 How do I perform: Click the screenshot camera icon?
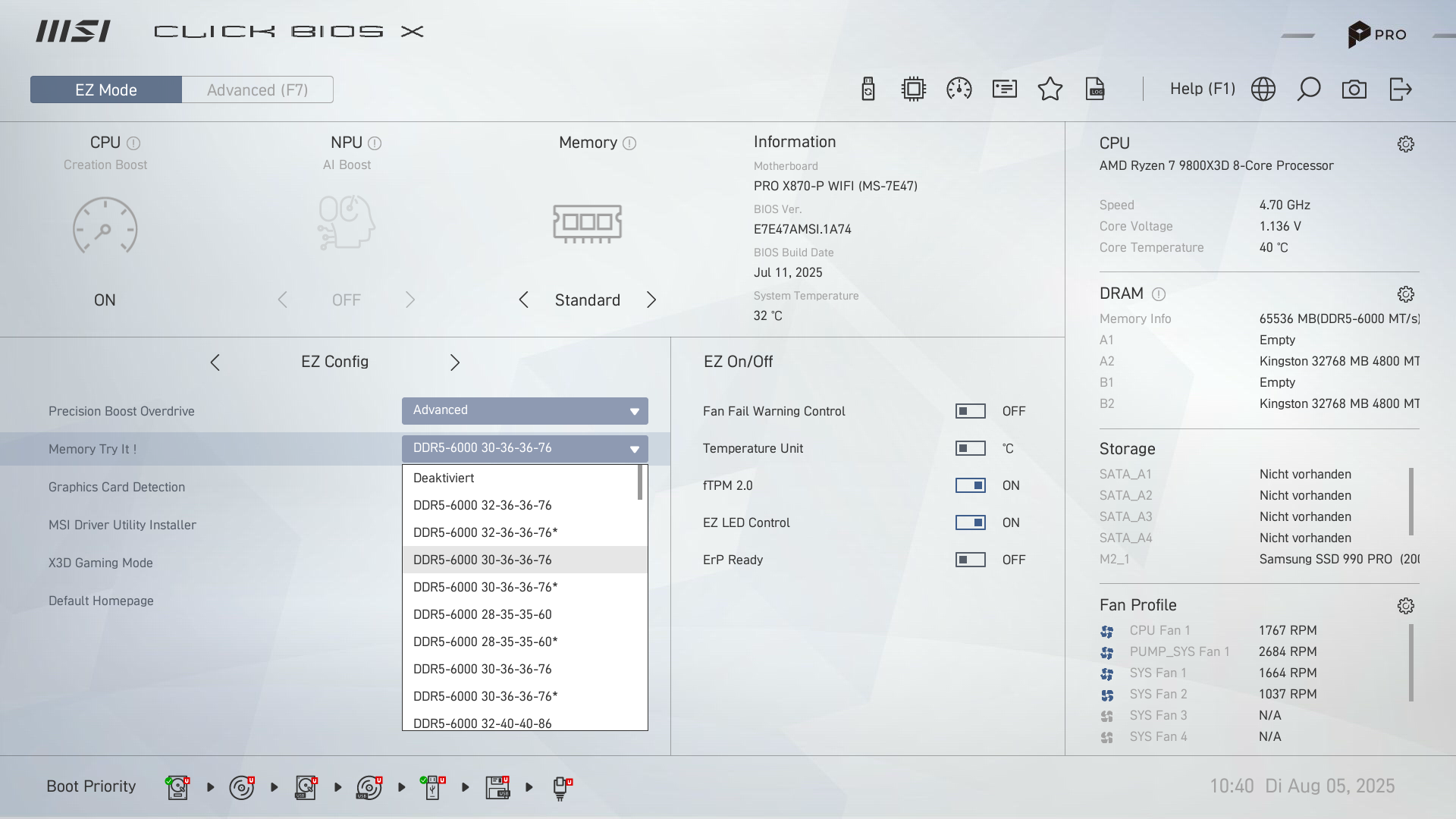(1354, 89)
